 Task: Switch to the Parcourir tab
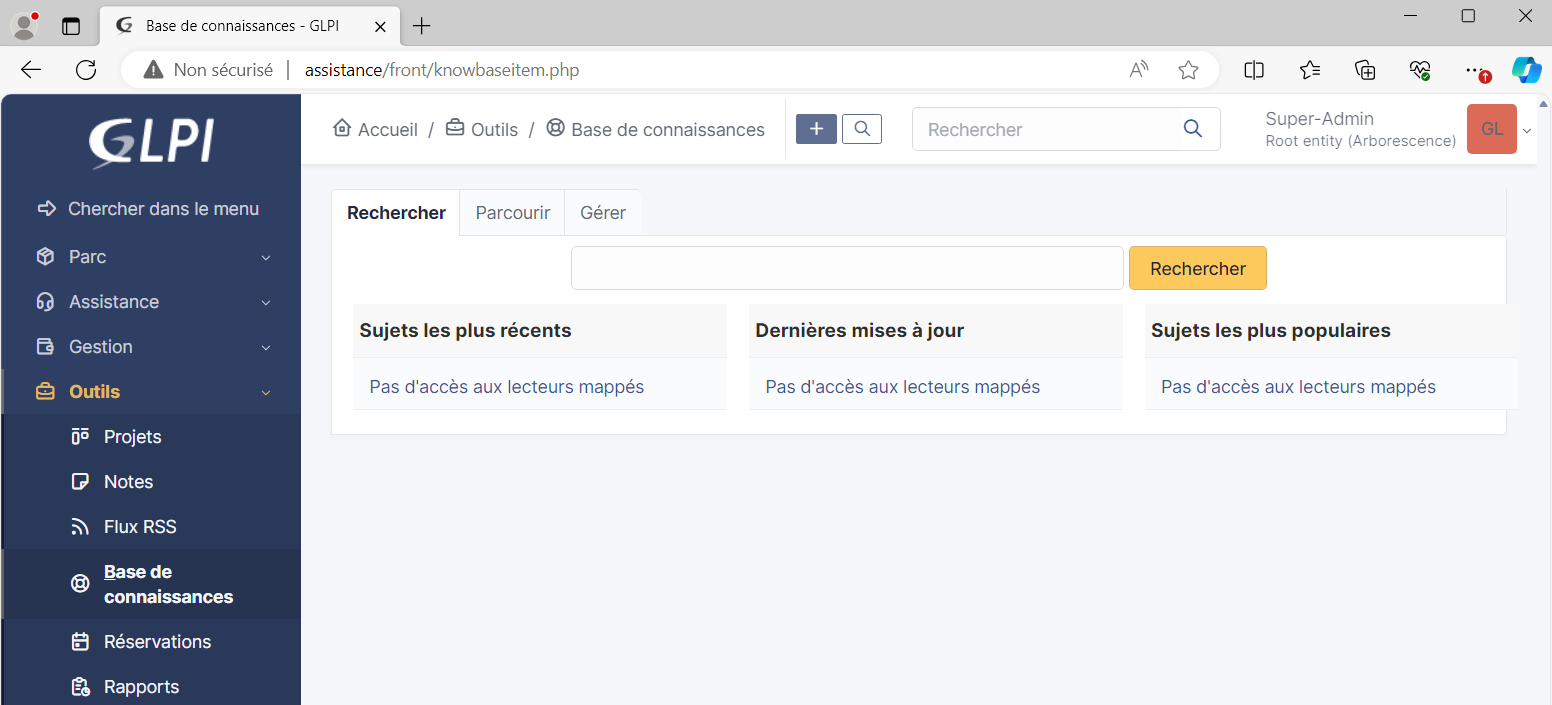[x=512, y=213]
